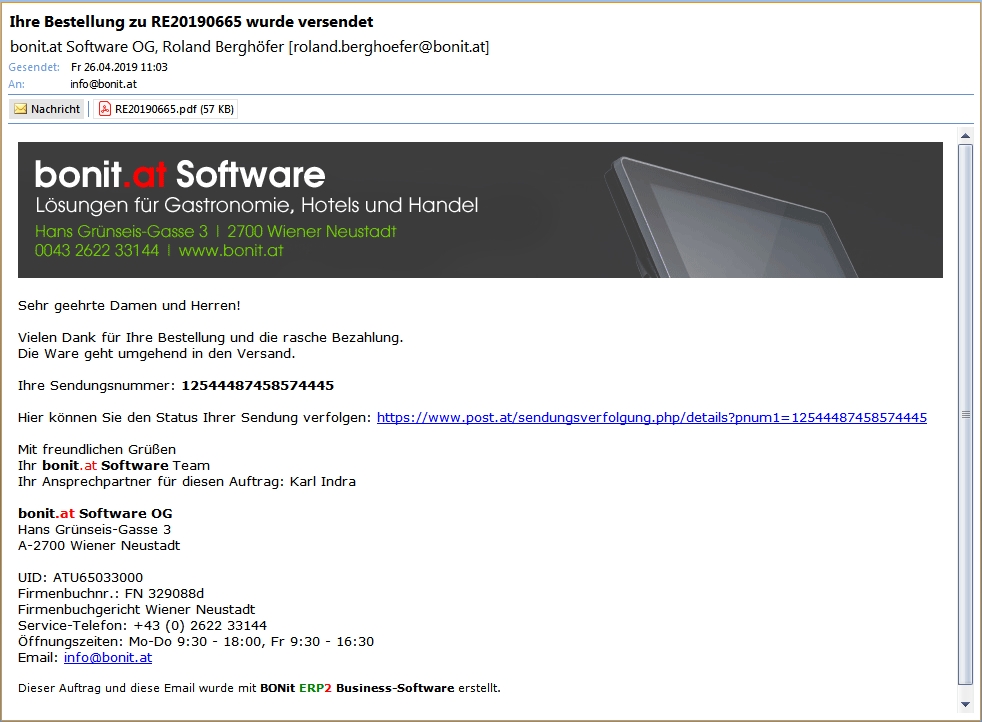Click the 'BONit ERP2 Business-Software' footer text
This screenshot has width=982, height=722.
(x=357, y=688)
